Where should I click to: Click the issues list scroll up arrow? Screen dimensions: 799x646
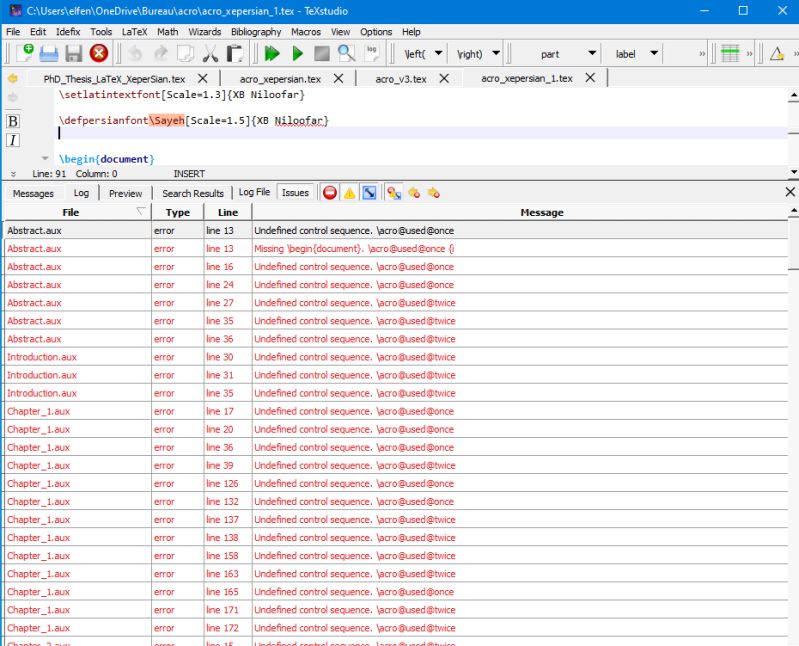pyautogui.click(x=793, y=210)
